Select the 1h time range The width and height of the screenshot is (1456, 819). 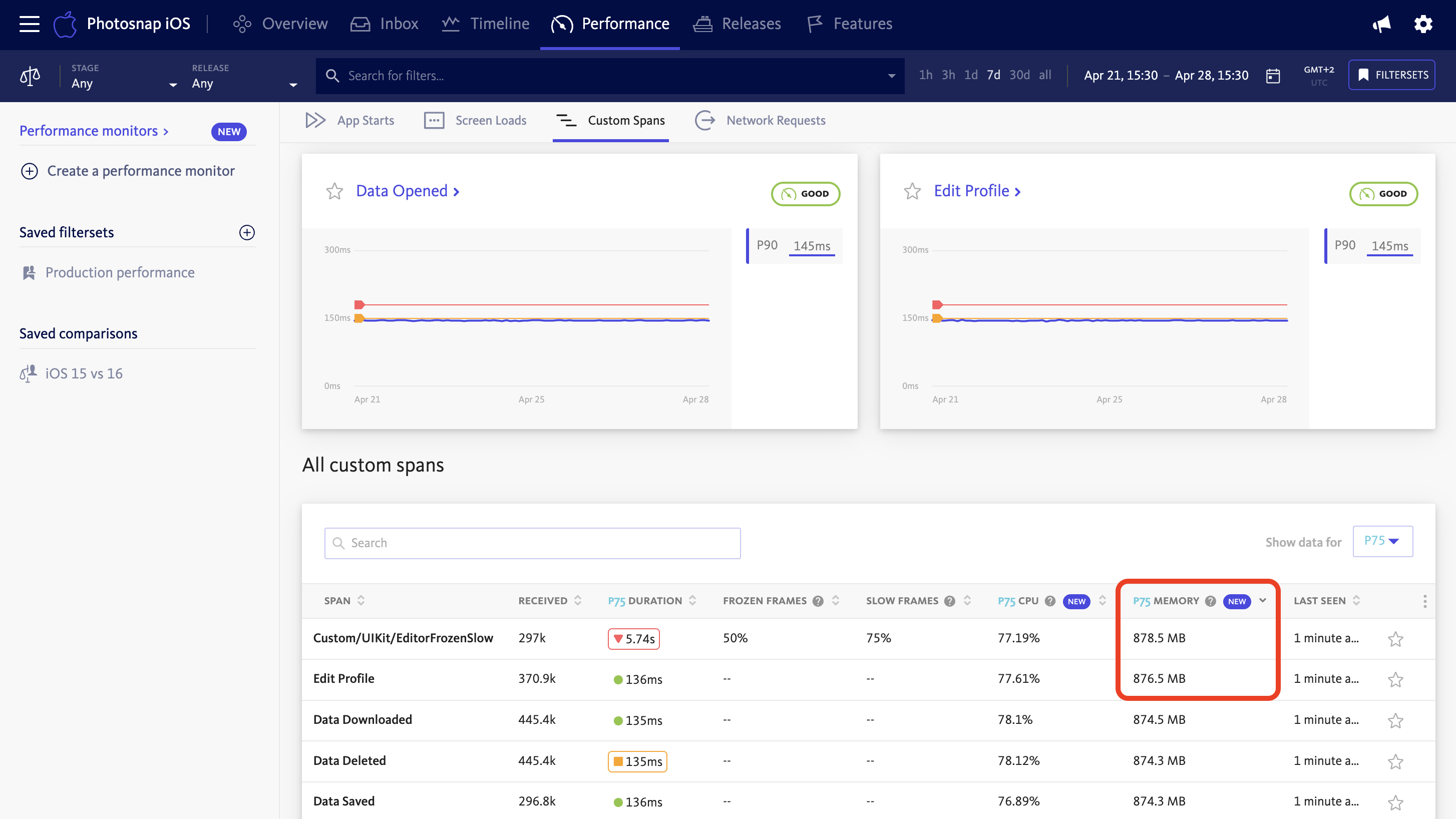coord(925,75)
